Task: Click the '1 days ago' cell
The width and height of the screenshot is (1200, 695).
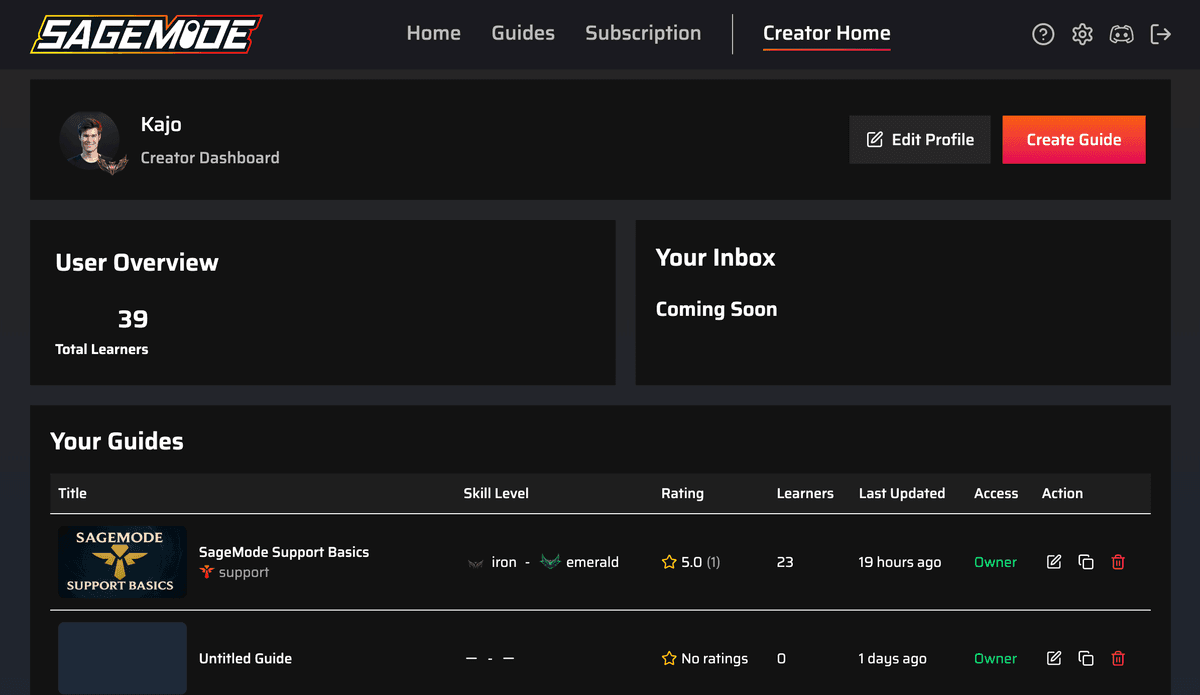Action: point(892,658)
